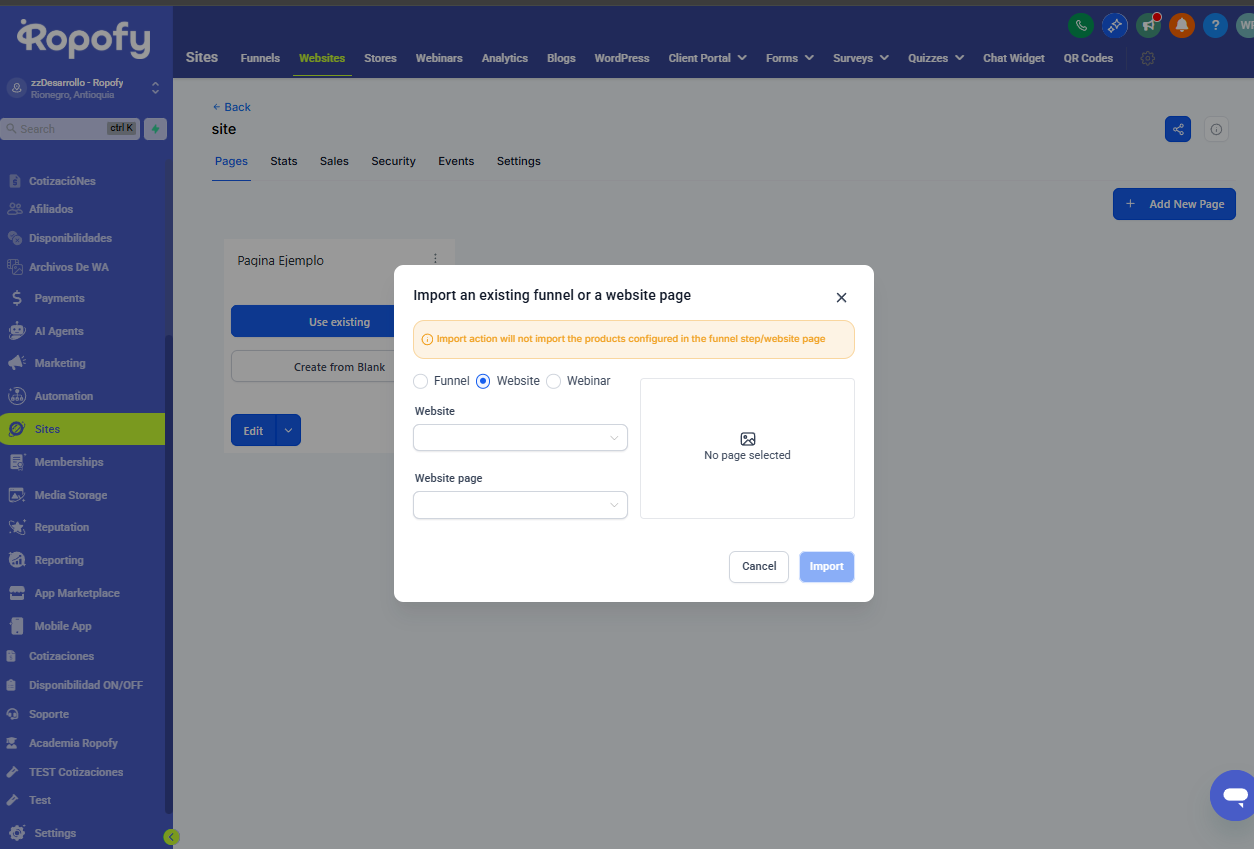
Task: Open the Funnels menu item
Action: click(x=260, y=58)
